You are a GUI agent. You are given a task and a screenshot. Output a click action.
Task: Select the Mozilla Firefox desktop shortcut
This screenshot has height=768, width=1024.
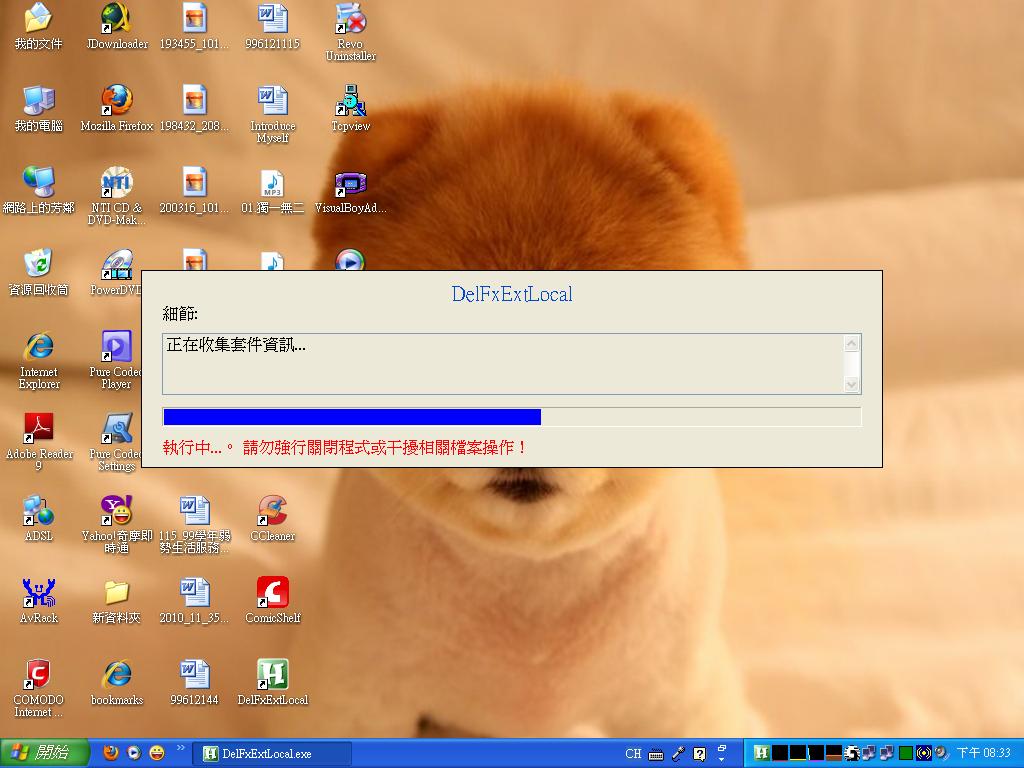pos(117,109)
